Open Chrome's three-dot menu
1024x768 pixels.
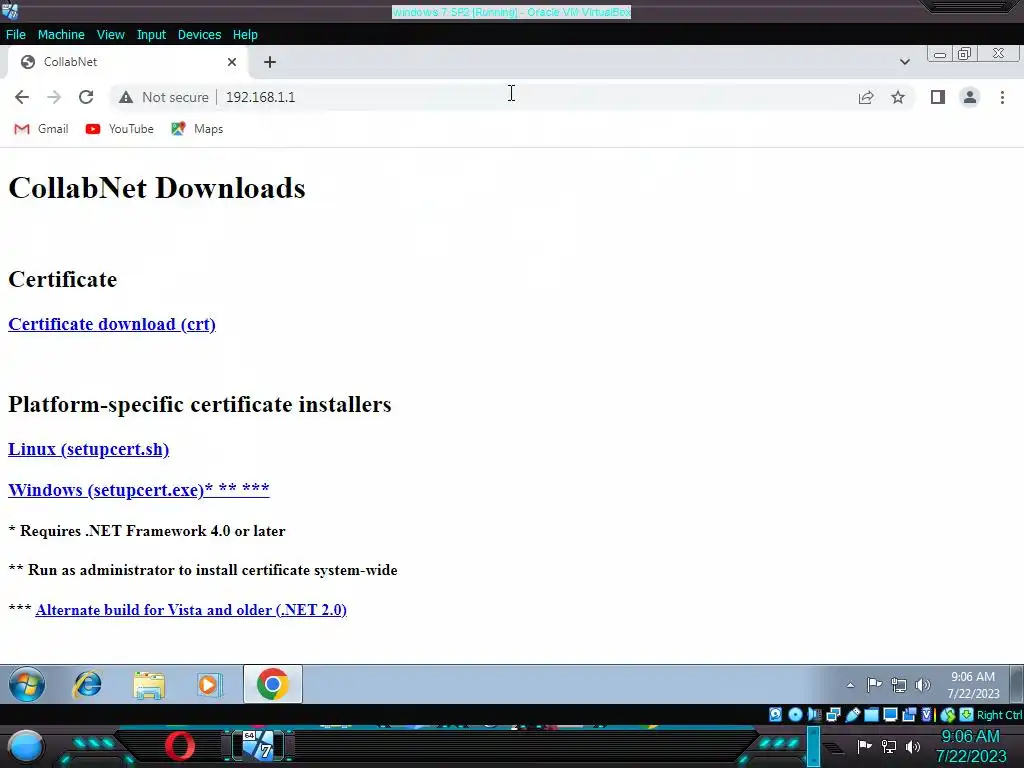click(1002, 97)
